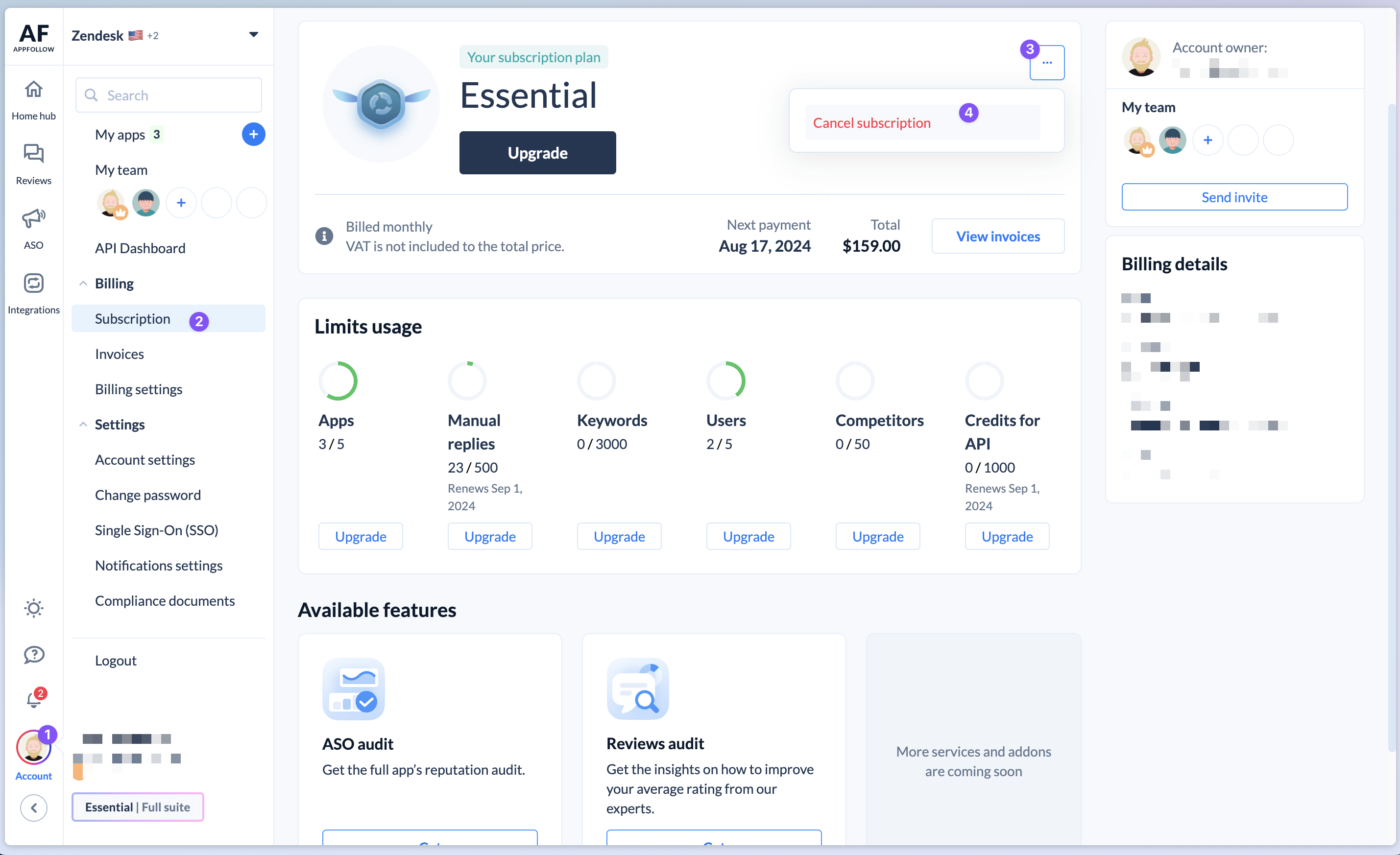
Task: Open the Zendesk app selector dropdown
Action: click(253, 35)
